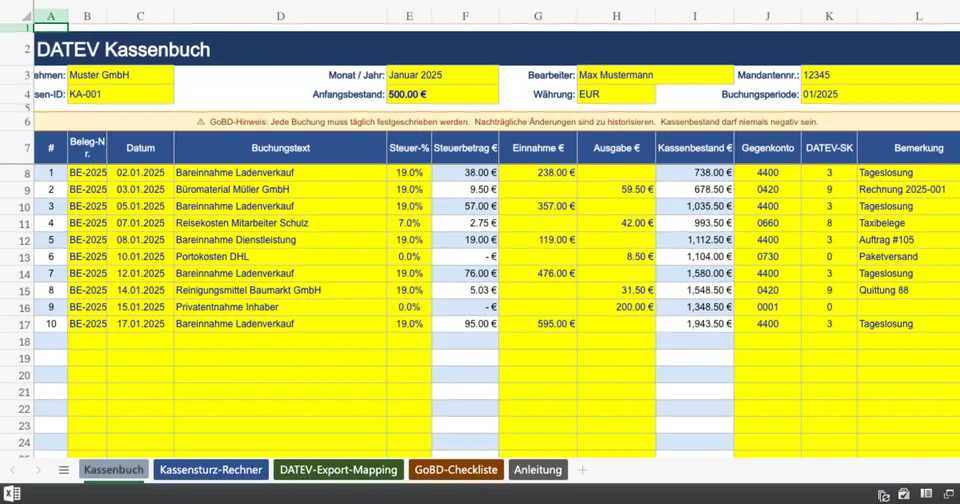Screen dimensions: 960x504
Task: Select the Portokosten DHL entry
Action: pyautogui.click(x=280, y=257)
